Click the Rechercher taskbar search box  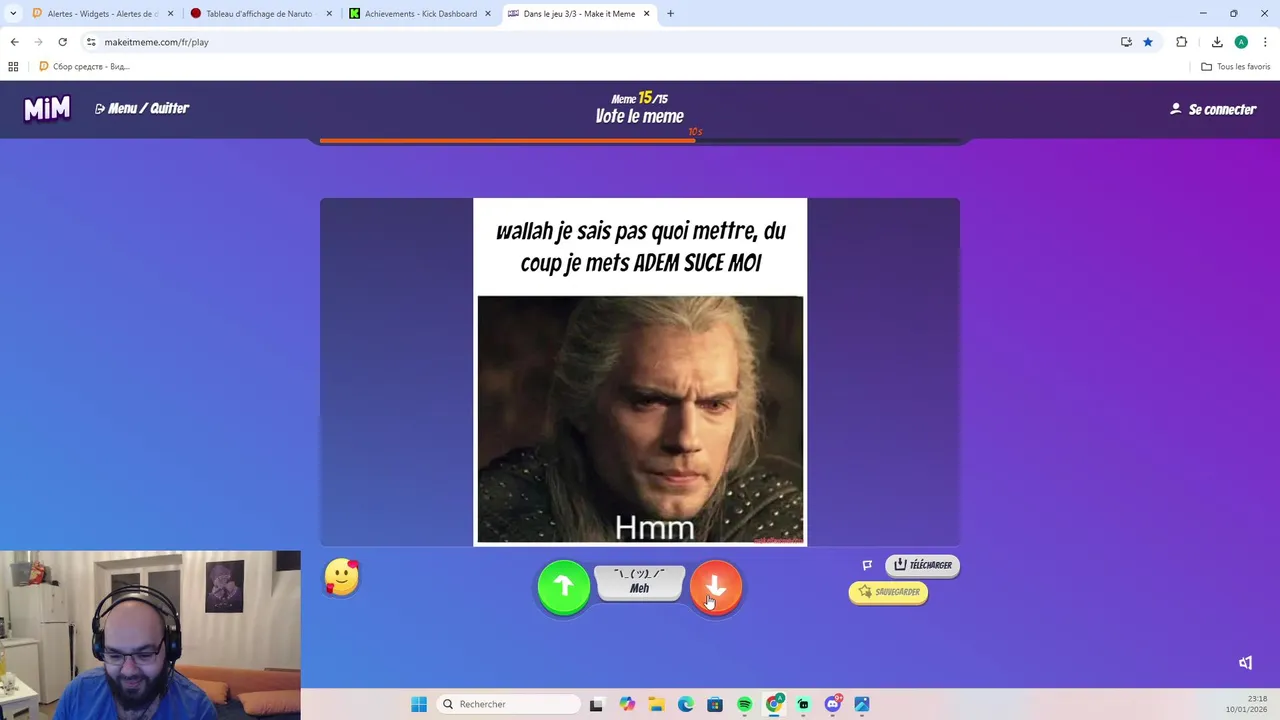(x=510, y=704)
